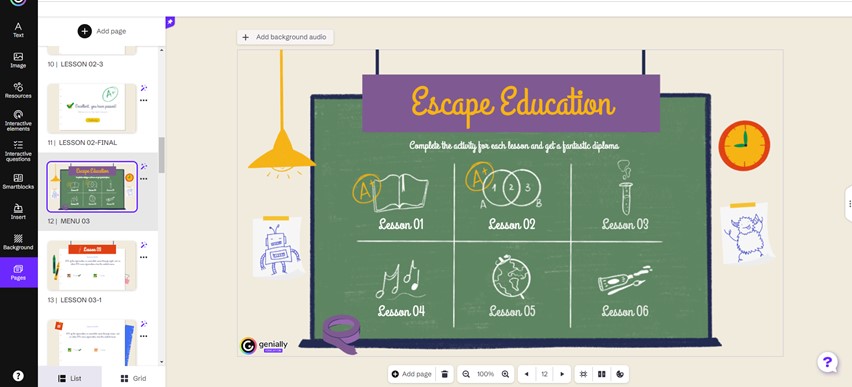The width and height of the screenshot is (852, 387).
Task: Delete current page with trash icon
Action: point(444,374)
